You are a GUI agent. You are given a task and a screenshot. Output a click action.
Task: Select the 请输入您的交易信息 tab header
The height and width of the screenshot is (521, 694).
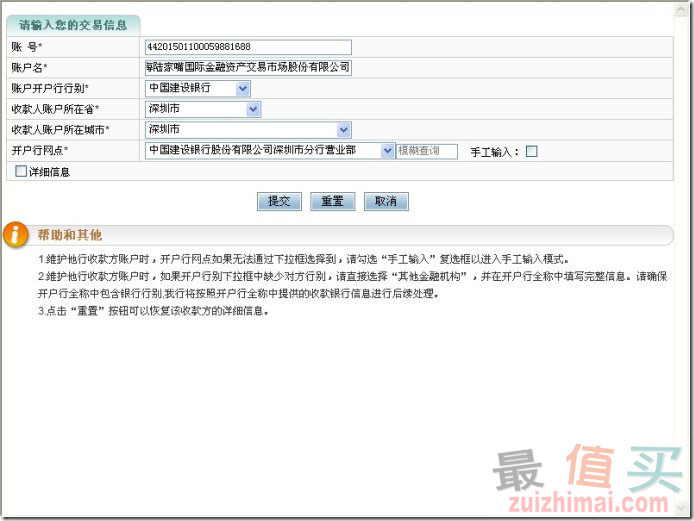[73, 25]
